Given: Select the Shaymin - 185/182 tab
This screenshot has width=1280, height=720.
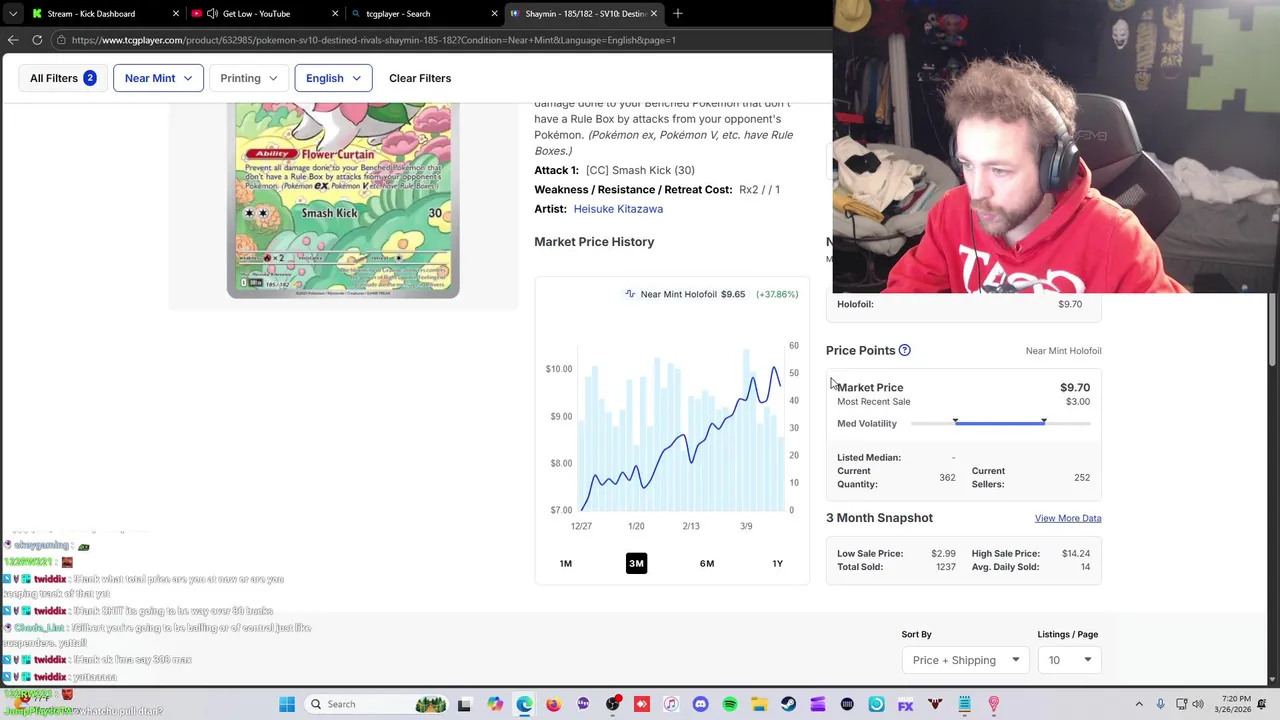Looking at the screenshot, I should 586,13.
